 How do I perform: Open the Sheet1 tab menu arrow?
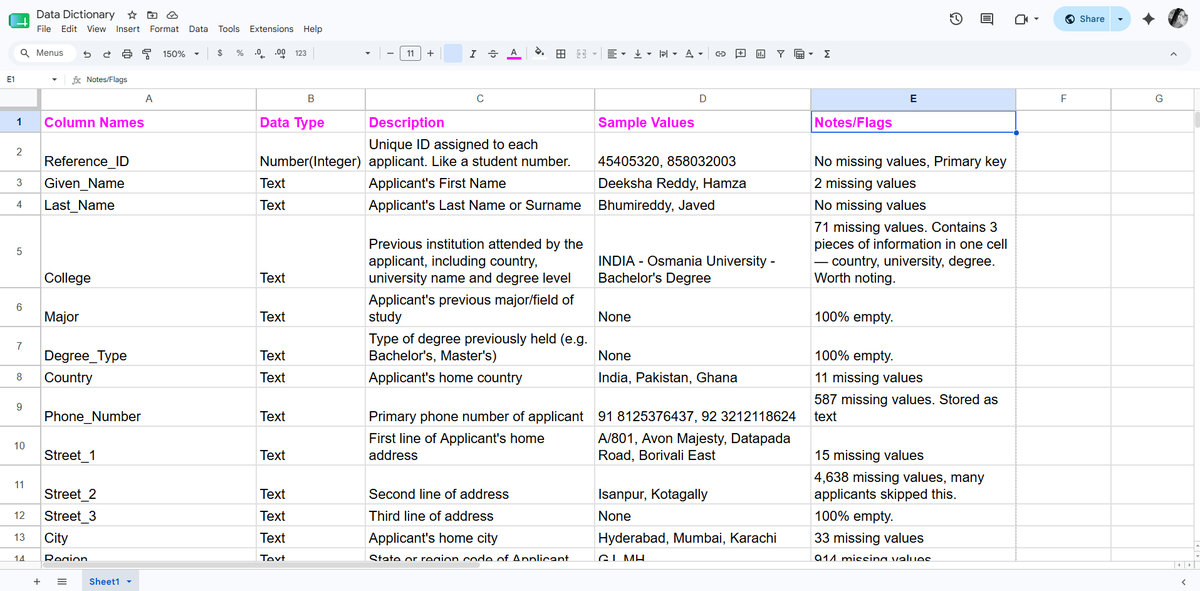pos(129,581)
